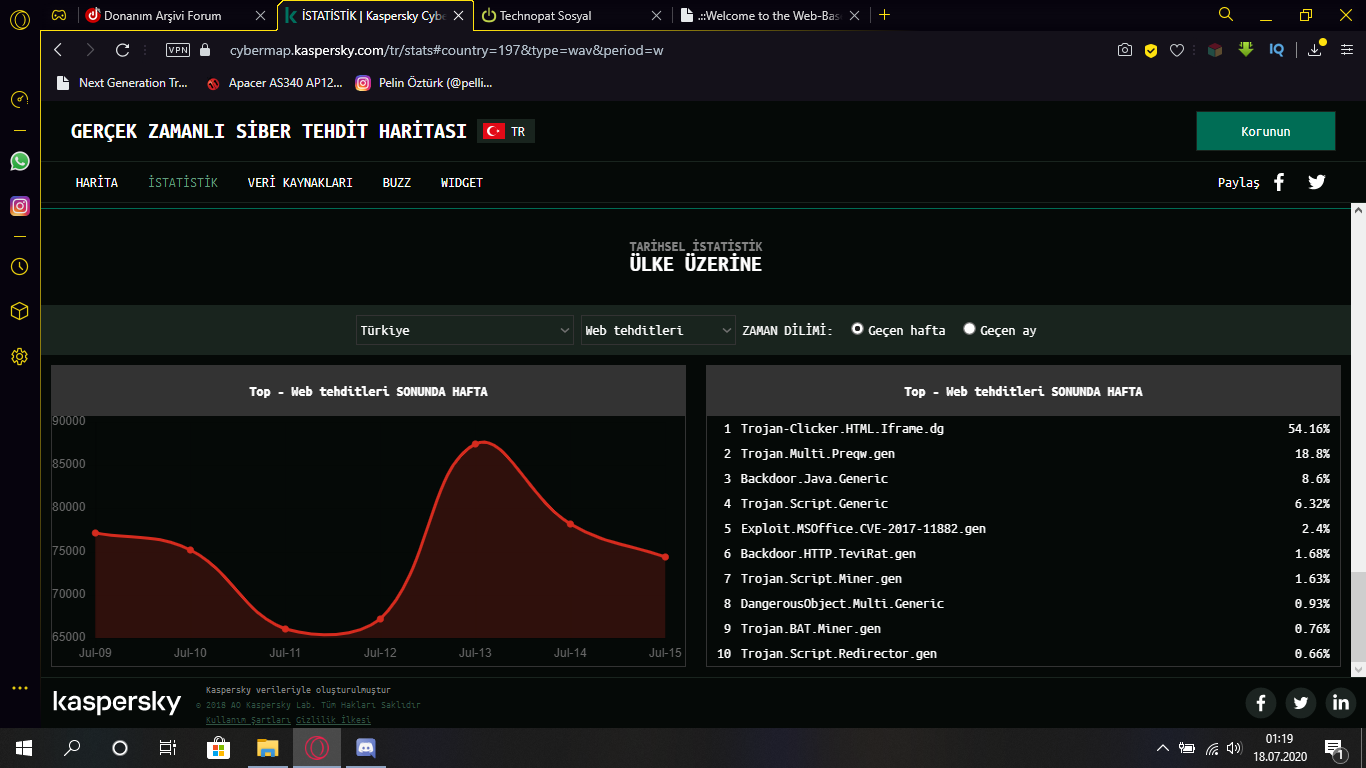1366x768 pixels.
Task: Open Apacer AS340 bookmark
Action: 274,83
